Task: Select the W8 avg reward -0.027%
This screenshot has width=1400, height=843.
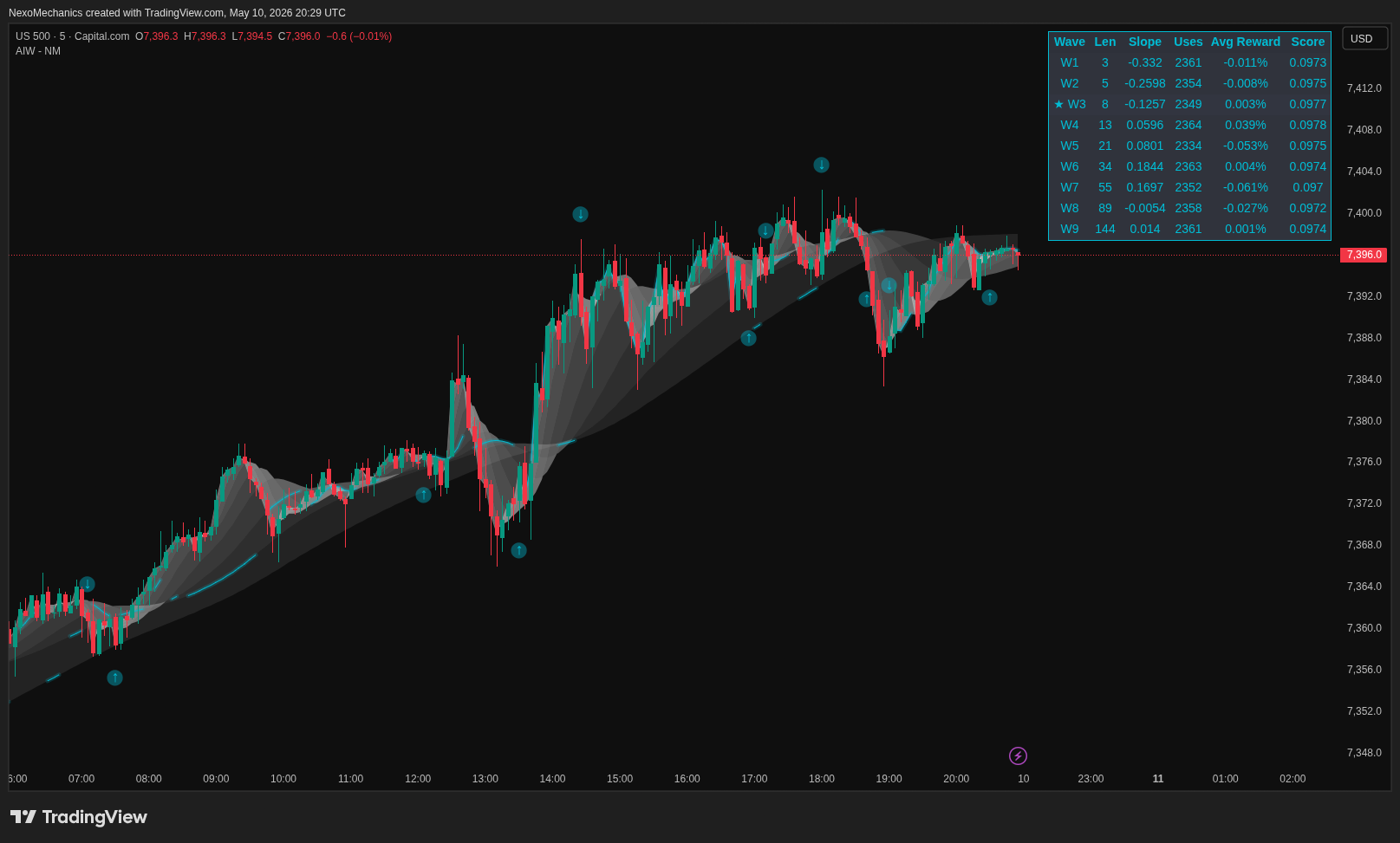Action: pos(1246,208)
